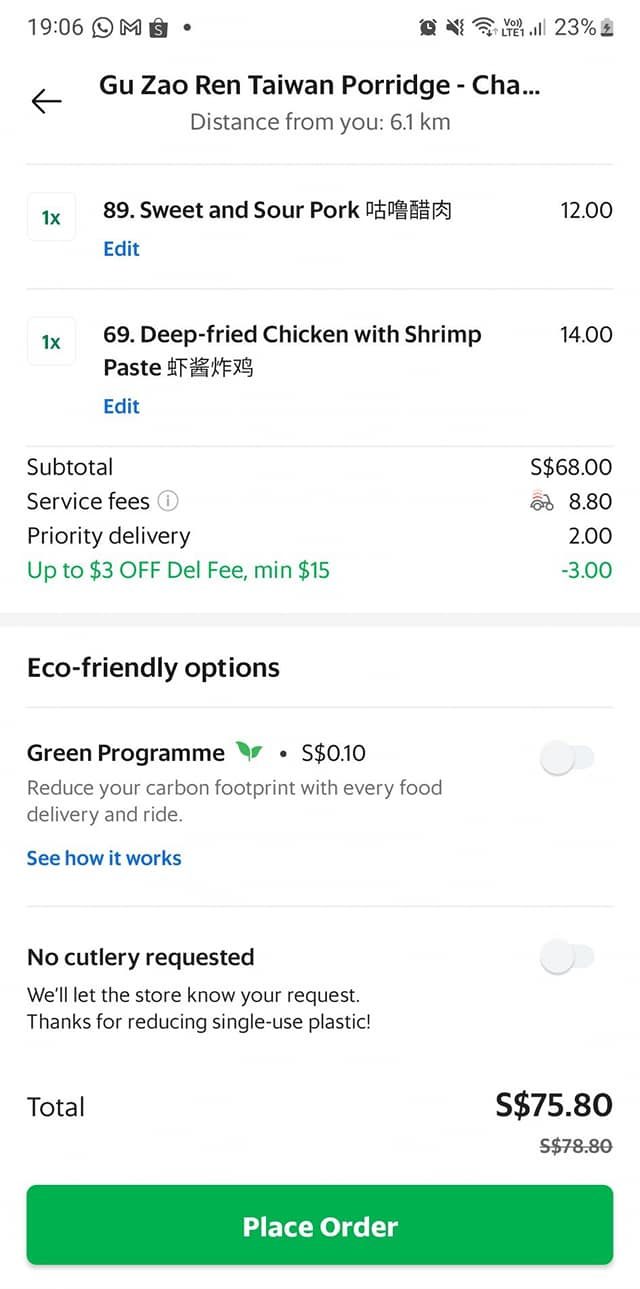The height and width of the screenshot is (1289, 640).
Task: Tap the restaurant name in the header
Action: 319,86
